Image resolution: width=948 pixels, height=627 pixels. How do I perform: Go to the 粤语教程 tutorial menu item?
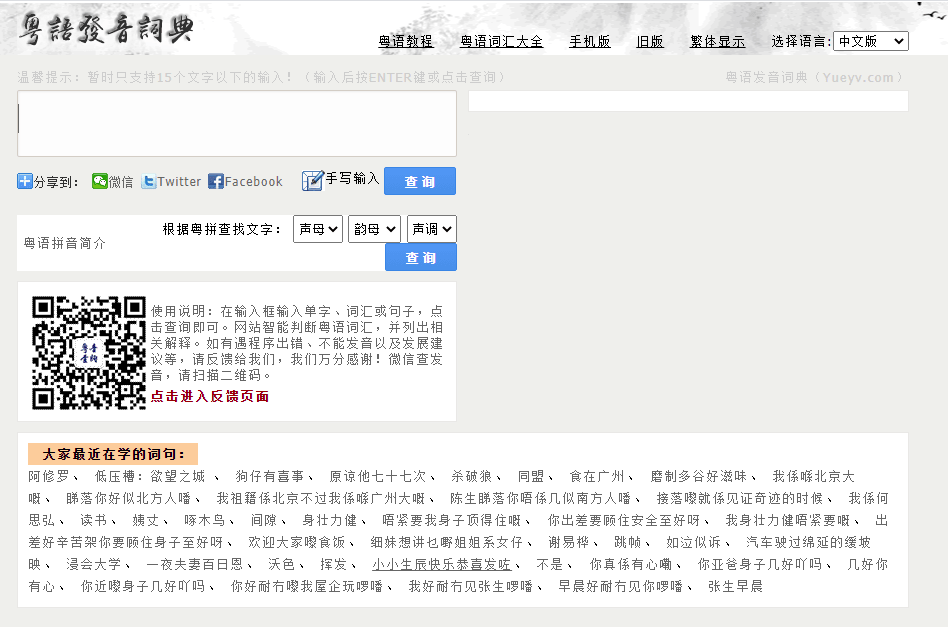pos(405,42)
